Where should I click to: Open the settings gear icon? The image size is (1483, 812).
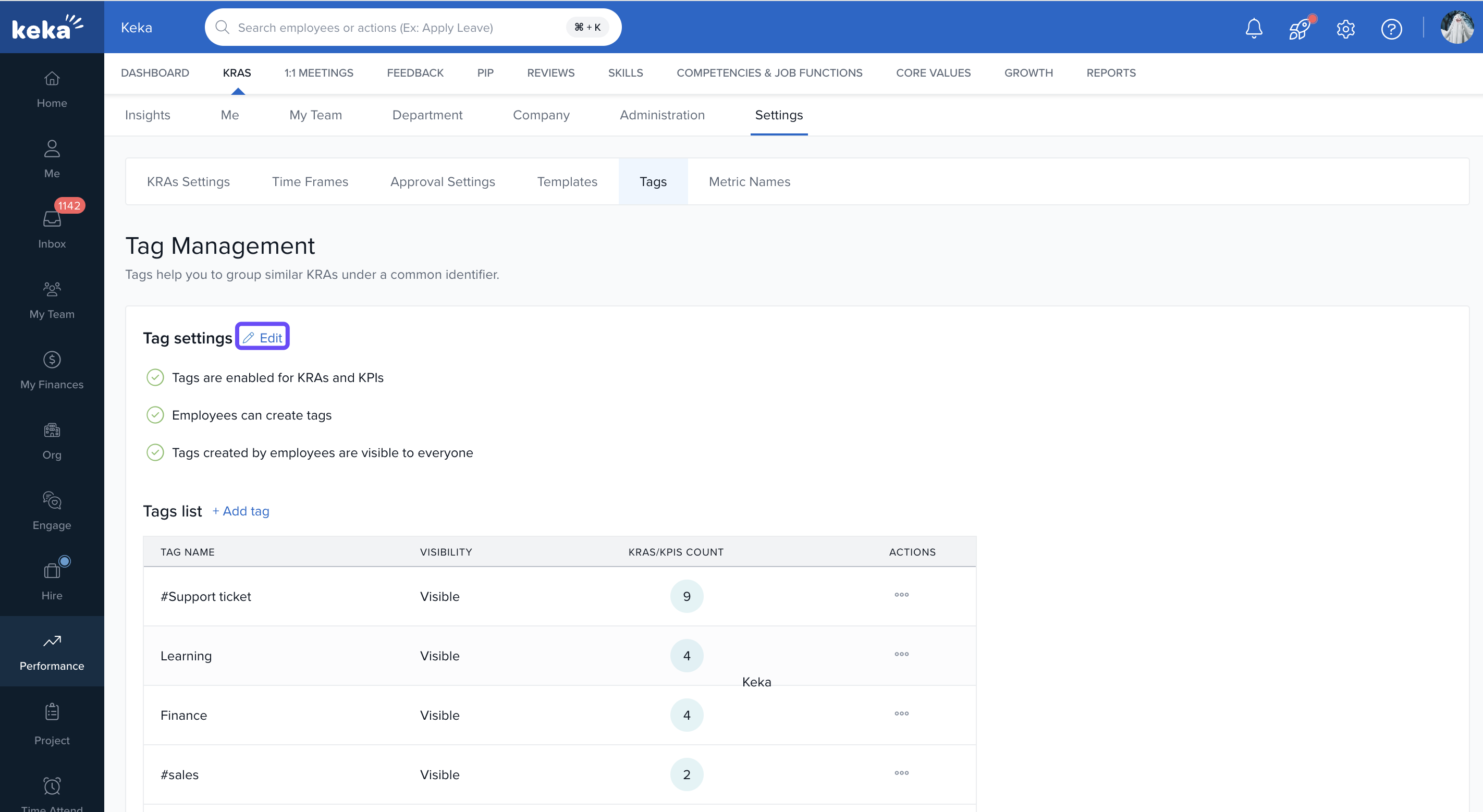coord(1345,28)
